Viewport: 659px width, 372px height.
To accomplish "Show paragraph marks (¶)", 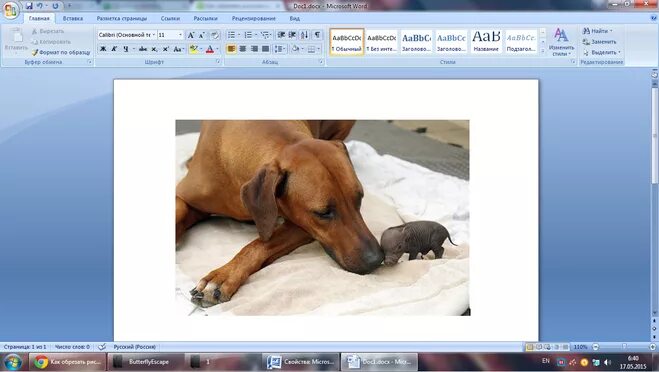I will [317, 35].
